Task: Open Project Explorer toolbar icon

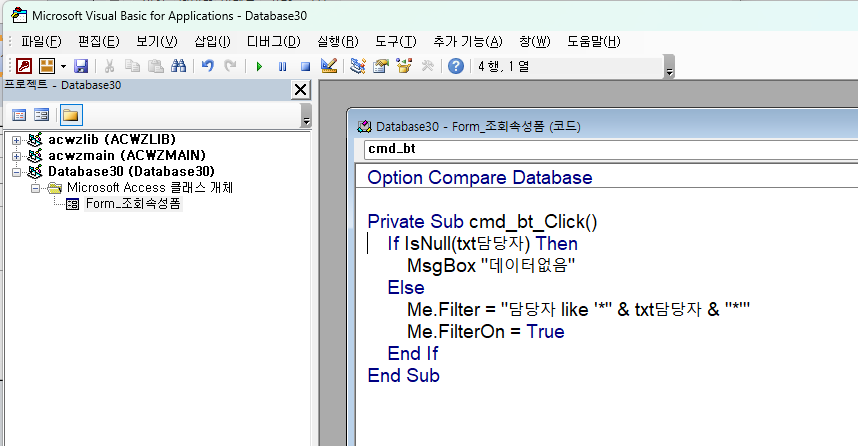Action: pos(358,66)
